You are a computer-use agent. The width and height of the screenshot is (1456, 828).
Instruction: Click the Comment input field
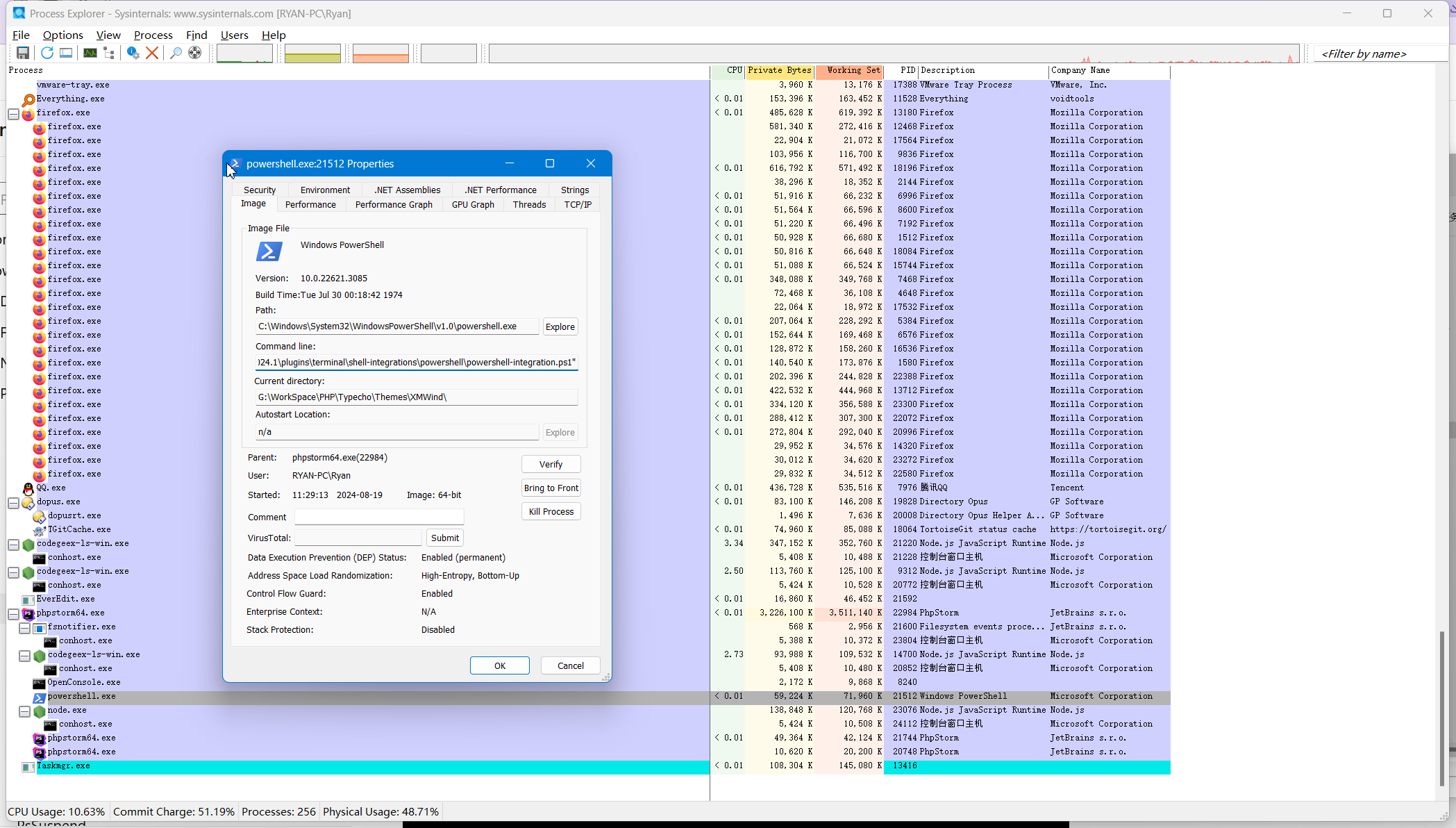pyautogui.click(x=379, y=517)
